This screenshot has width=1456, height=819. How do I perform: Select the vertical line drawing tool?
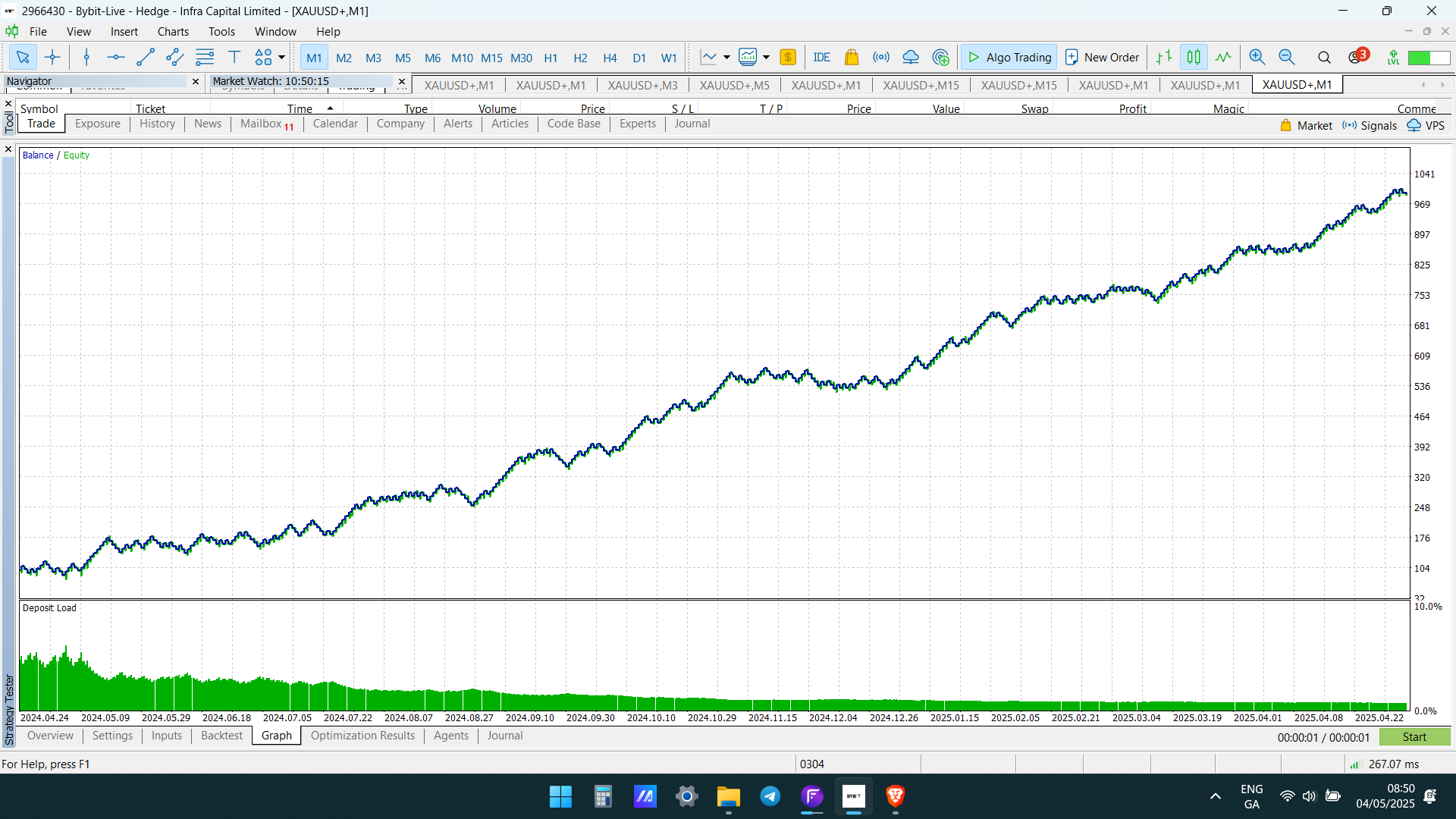point(86,57)
